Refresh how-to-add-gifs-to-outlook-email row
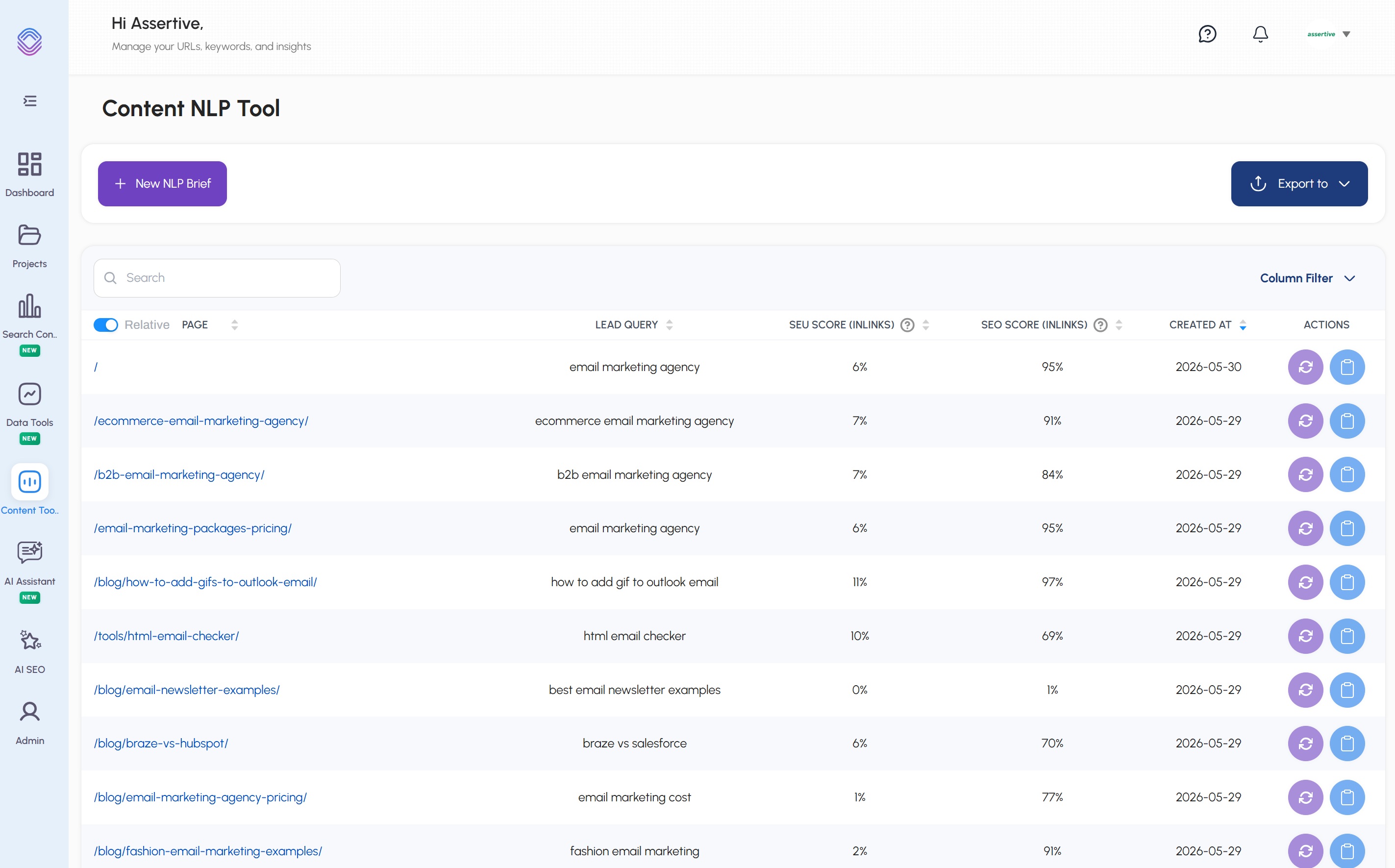Image resolution: width=1395 pixels, height=868 pixels. click(x=1305, y=582)
